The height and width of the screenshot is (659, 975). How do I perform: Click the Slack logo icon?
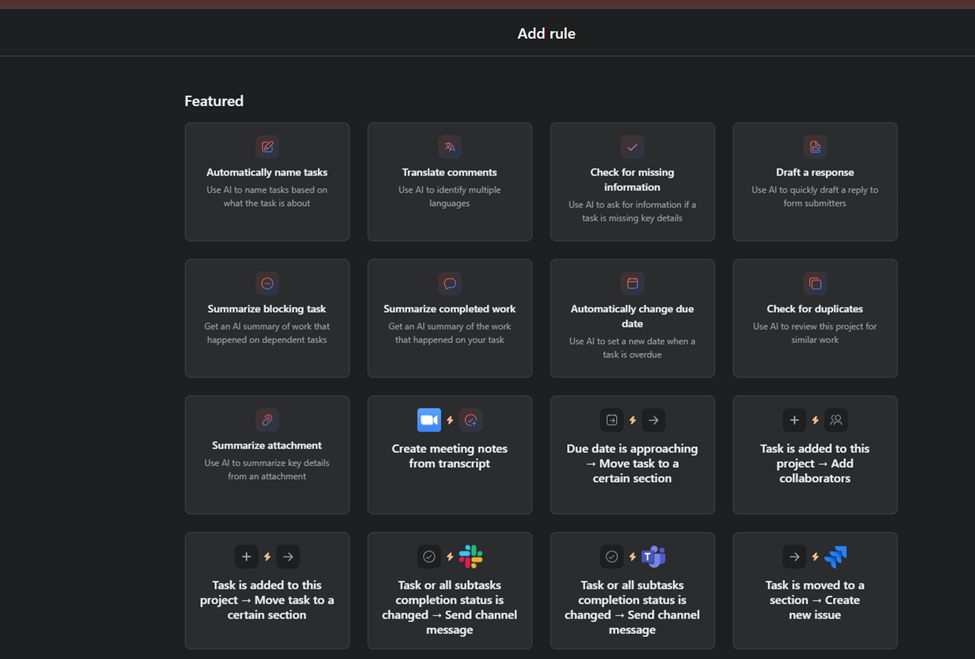[x=471, y=556]
